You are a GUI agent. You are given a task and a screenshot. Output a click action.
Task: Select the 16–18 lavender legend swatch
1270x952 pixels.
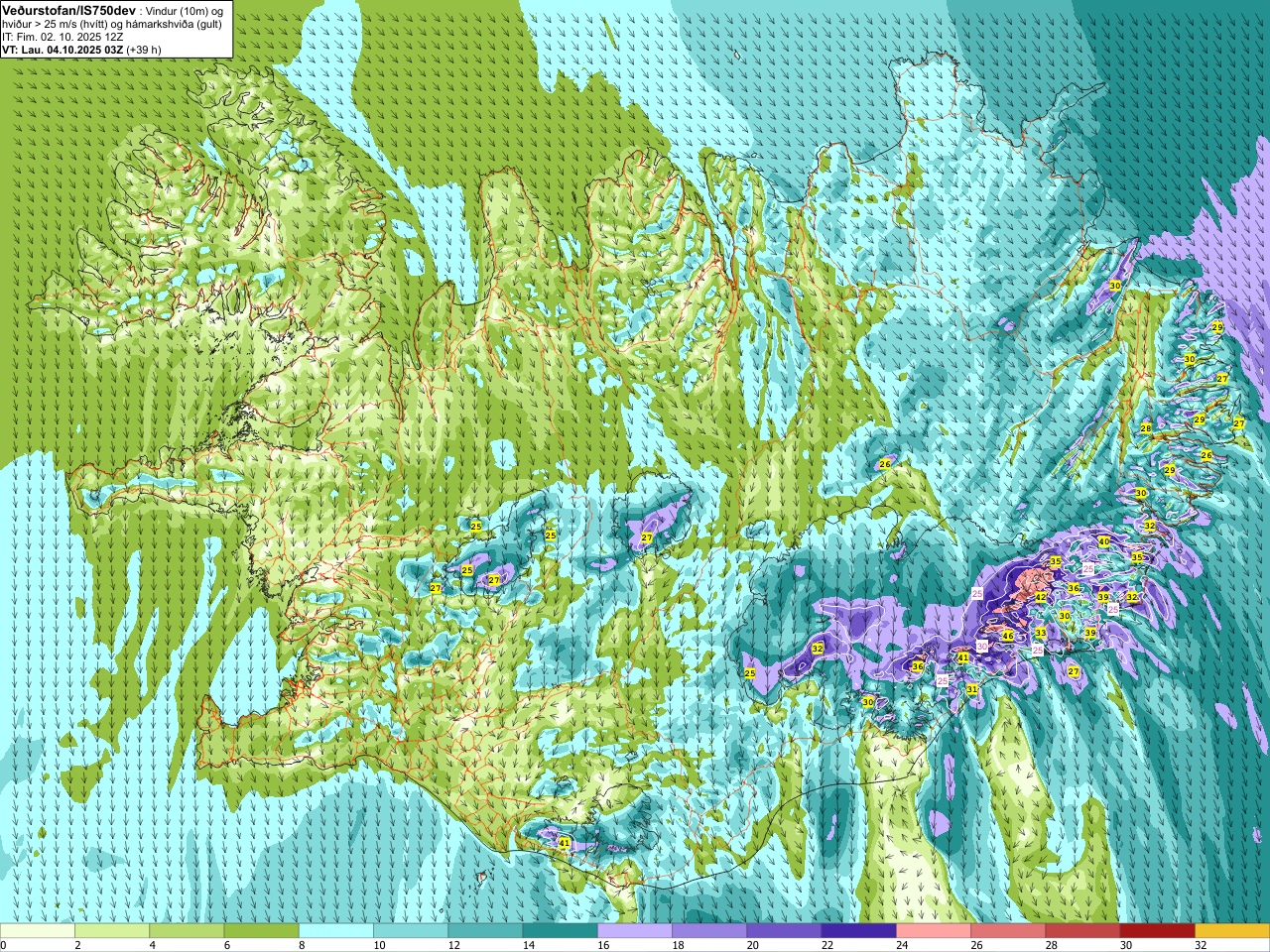tap(635, 930)
